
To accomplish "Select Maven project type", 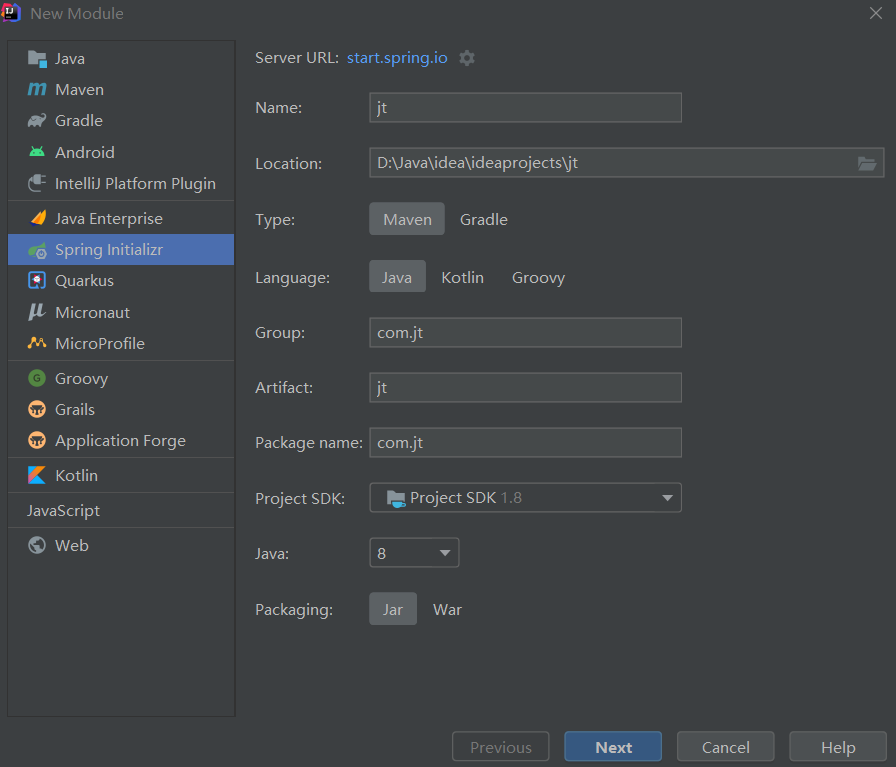I will 407,219.
